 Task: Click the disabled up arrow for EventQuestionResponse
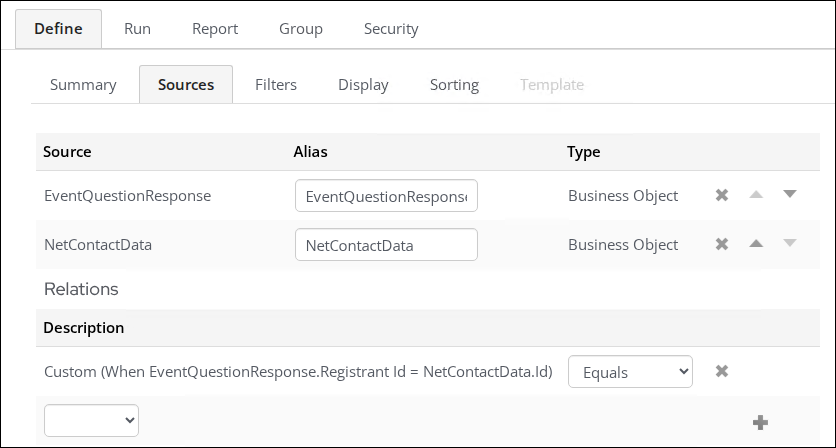click(756, 194)
